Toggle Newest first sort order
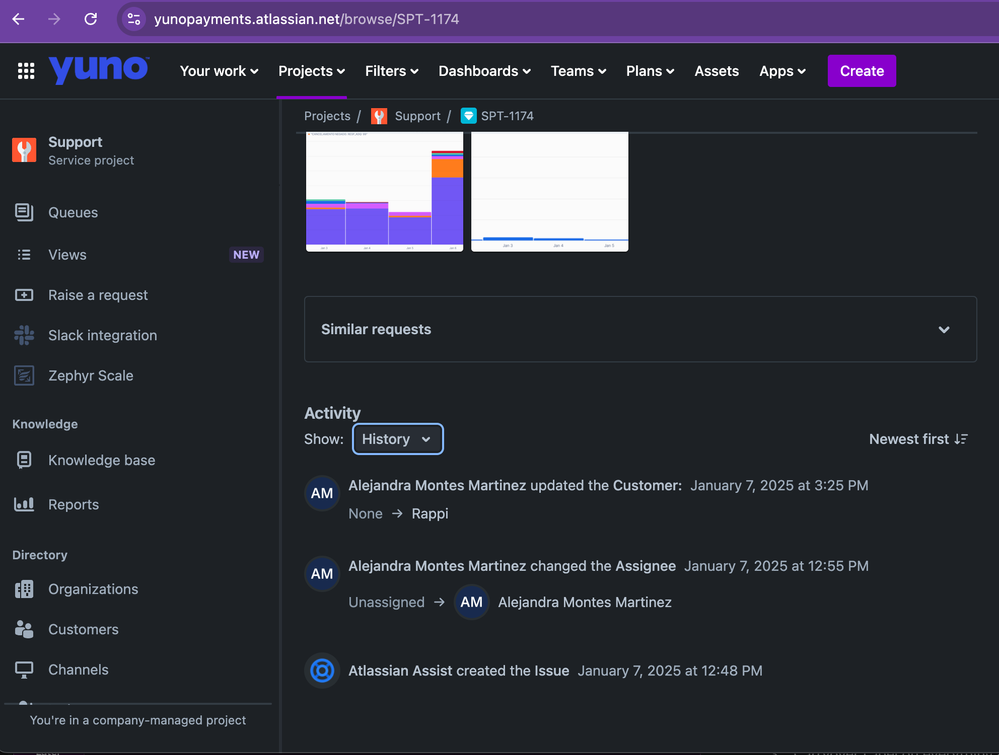The image size is (999, 755). tap(918, 439)
